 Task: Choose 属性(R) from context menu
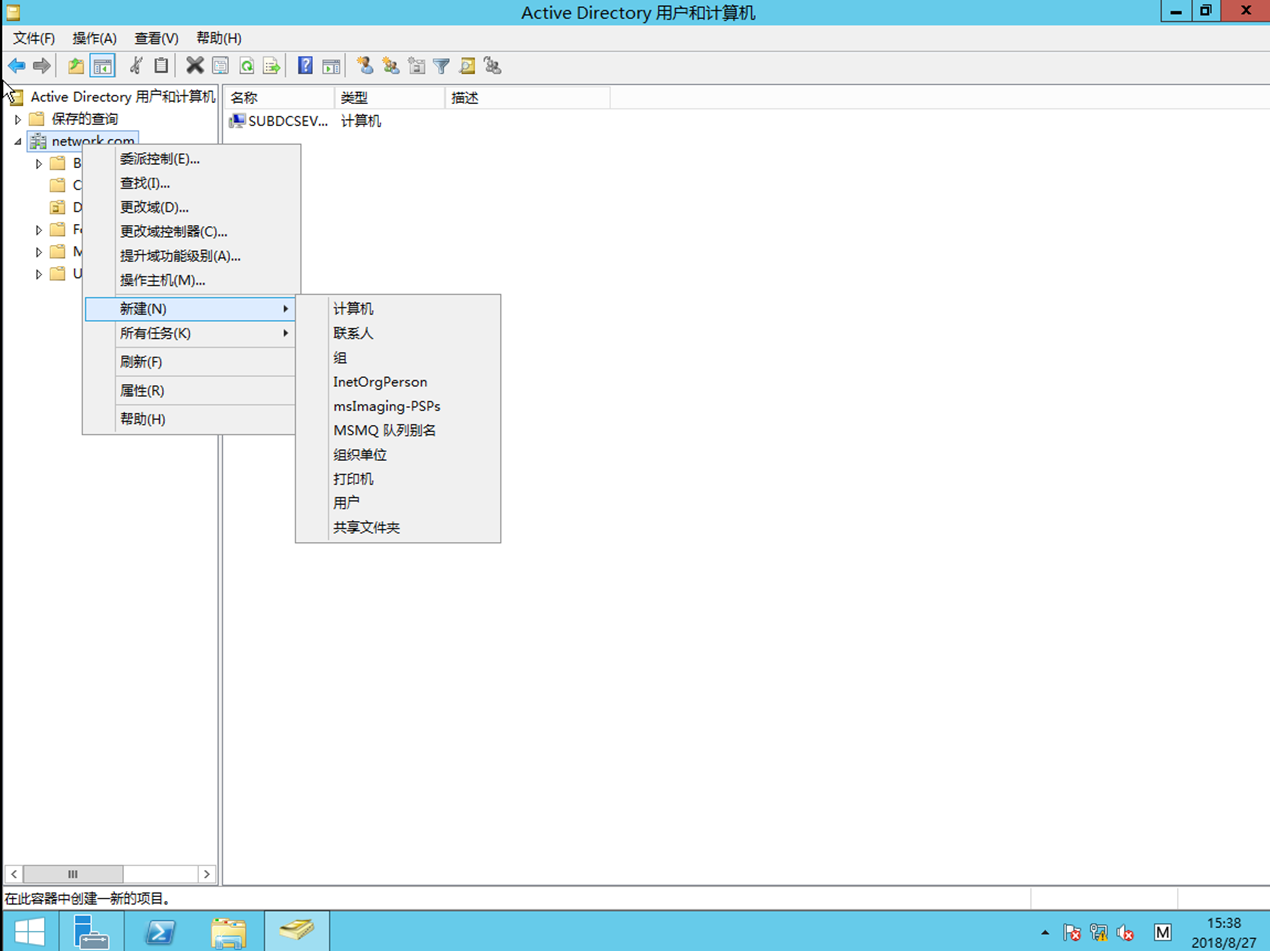191,391
